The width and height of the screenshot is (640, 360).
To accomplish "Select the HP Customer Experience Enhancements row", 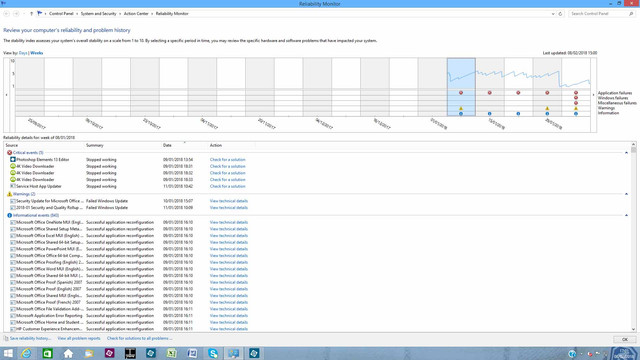I will pos(129,329).
